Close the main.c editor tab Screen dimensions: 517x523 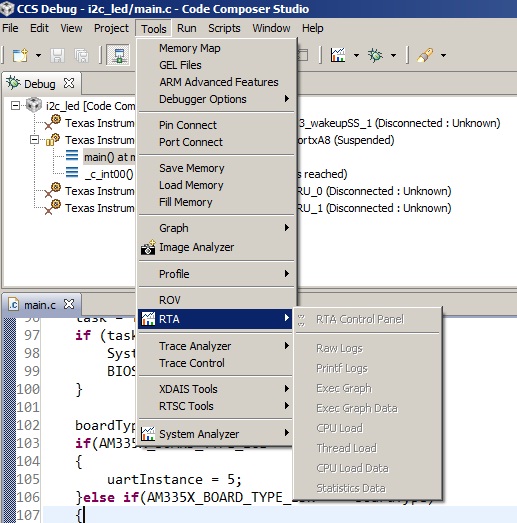click(69, 304)
